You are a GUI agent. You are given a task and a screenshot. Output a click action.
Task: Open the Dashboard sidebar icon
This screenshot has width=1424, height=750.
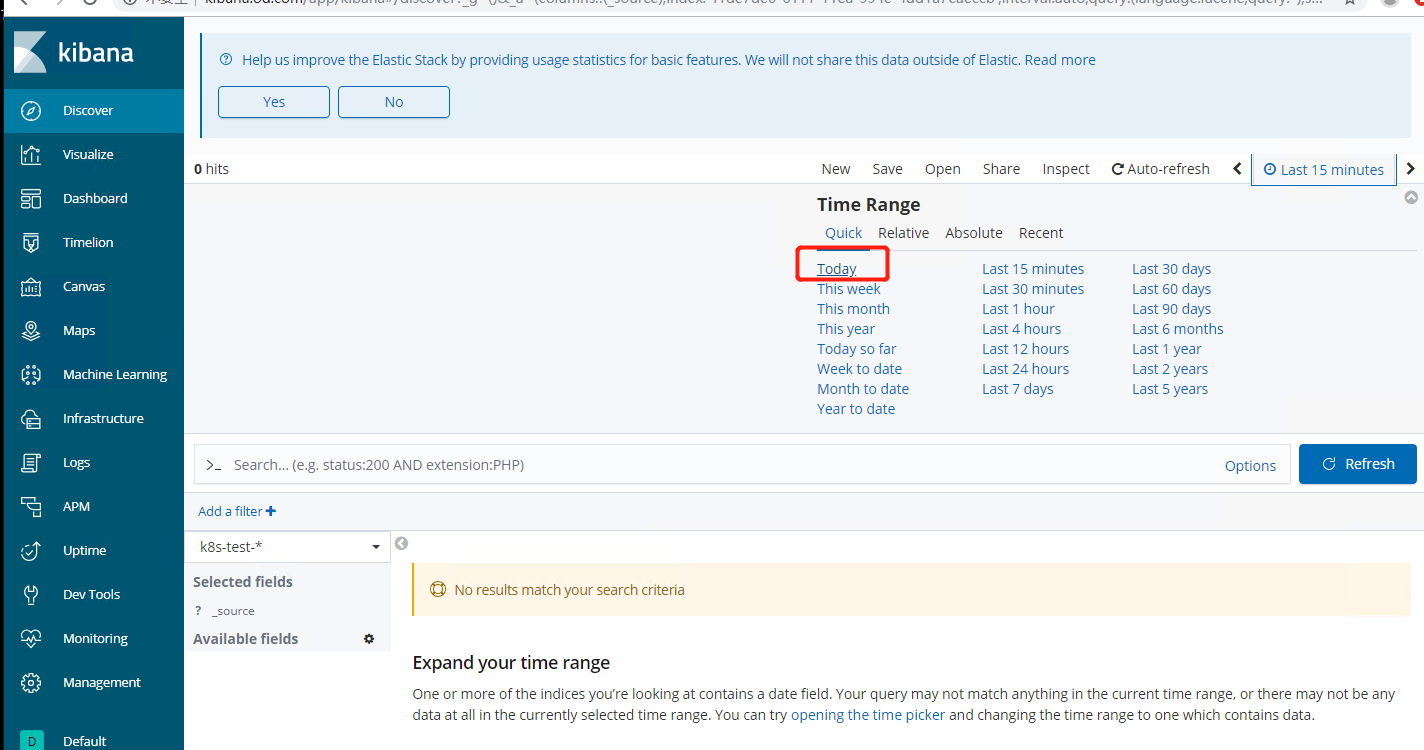(31, 199)
